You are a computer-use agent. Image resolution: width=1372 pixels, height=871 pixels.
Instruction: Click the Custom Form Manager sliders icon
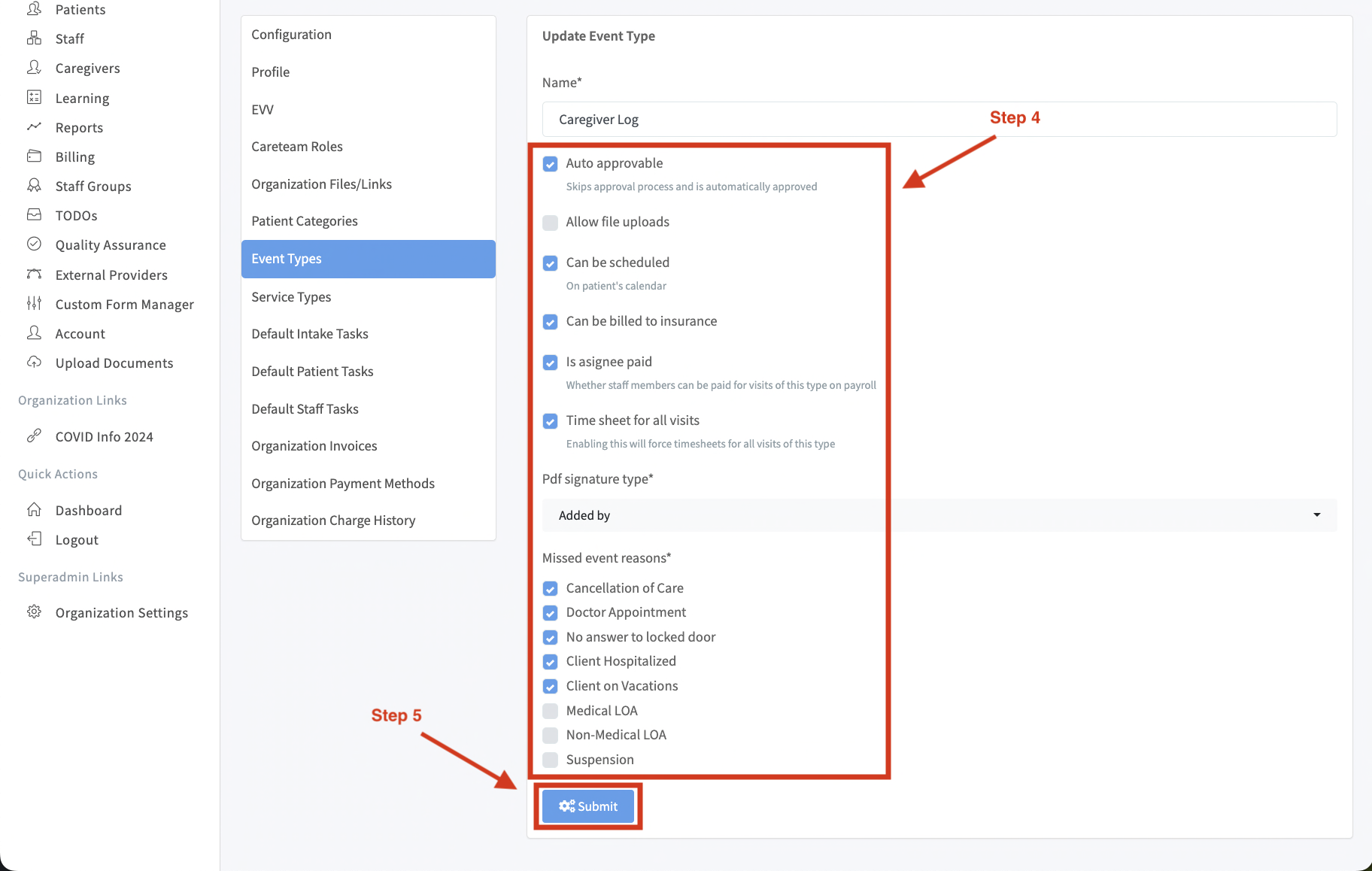point(34,304)
